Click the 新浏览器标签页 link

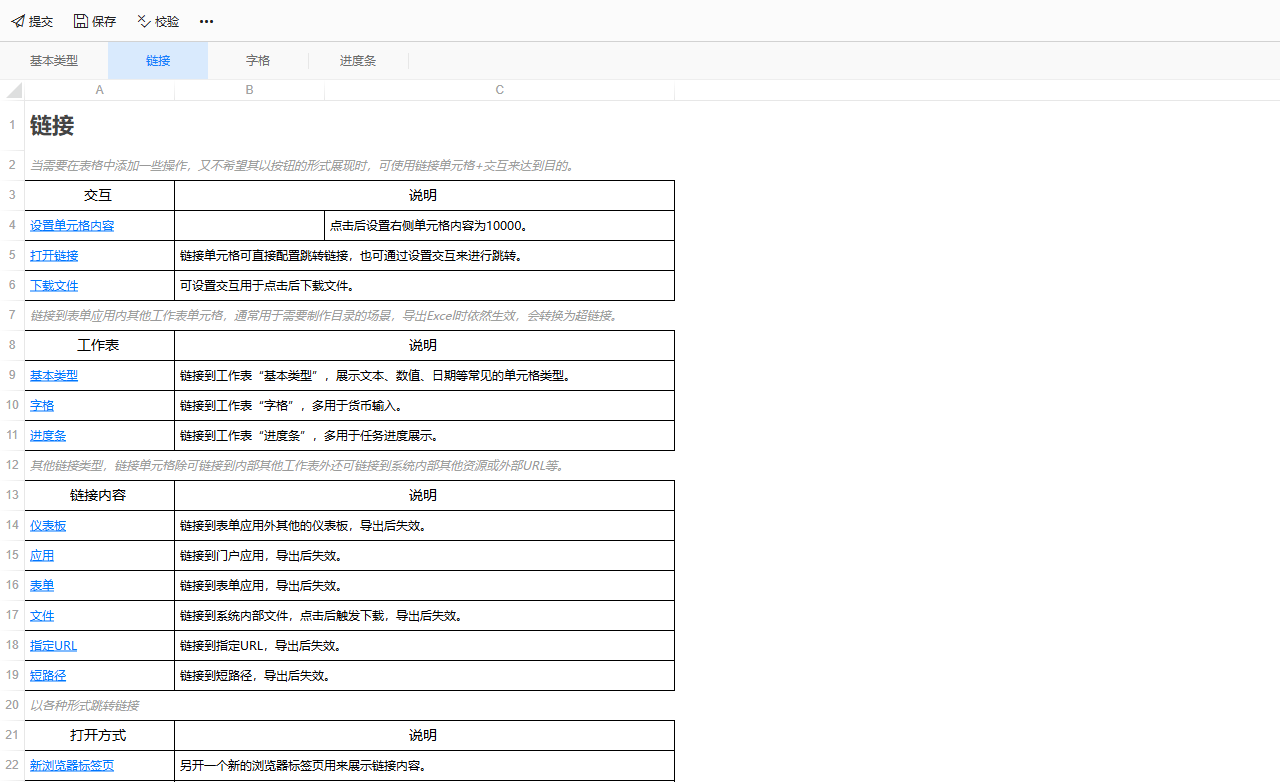(x=72, y=766)
